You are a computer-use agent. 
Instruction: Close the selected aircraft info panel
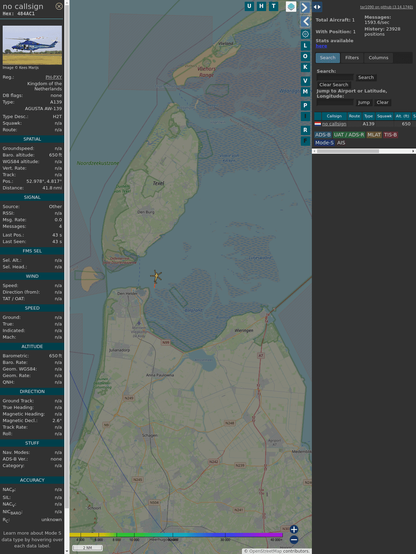[59, 6]
